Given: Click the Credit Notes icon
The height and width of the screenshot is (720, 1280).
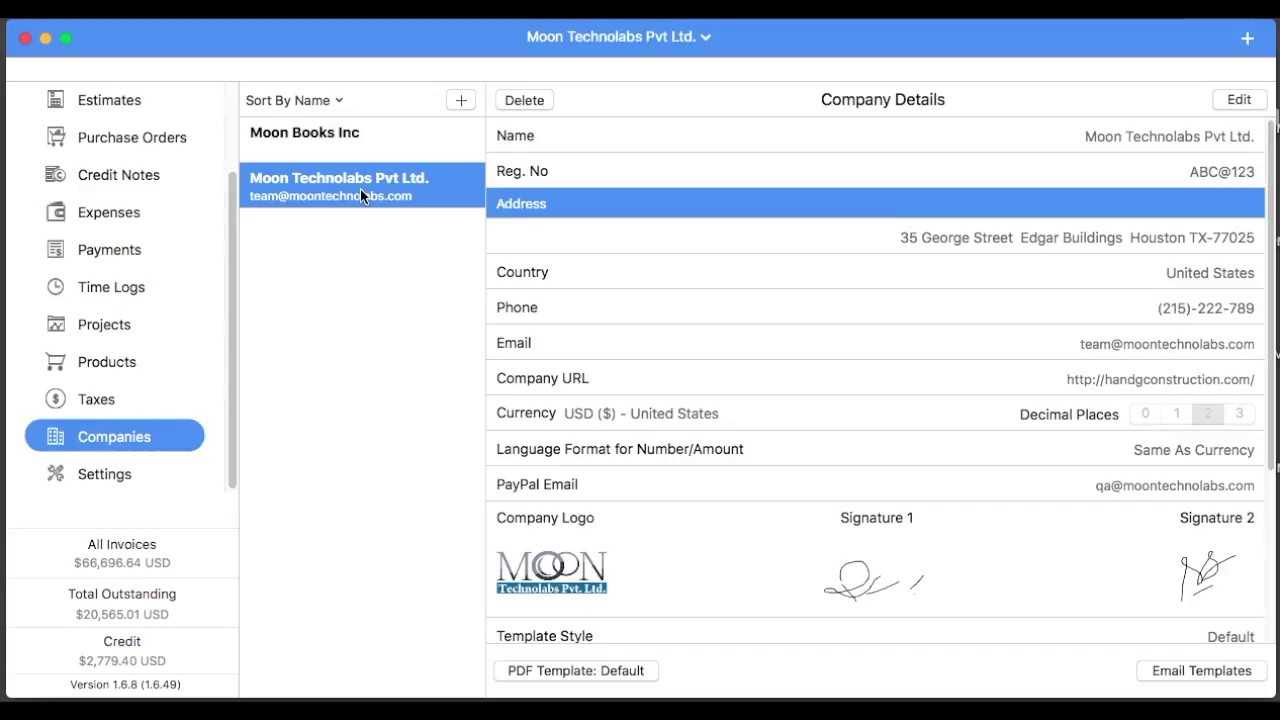Looking at the screenshot, I should 56,175.
